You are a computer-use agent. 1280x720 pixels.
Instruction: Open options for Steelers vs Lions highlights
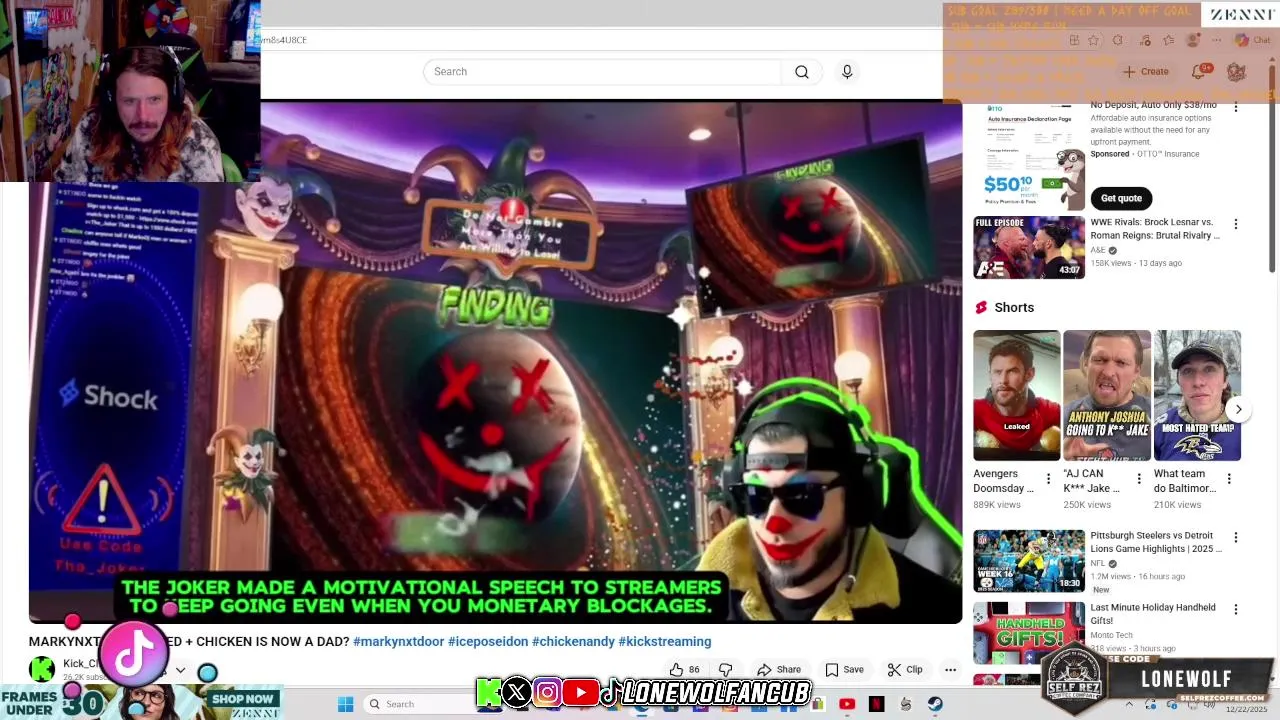tap(1236, 537)
